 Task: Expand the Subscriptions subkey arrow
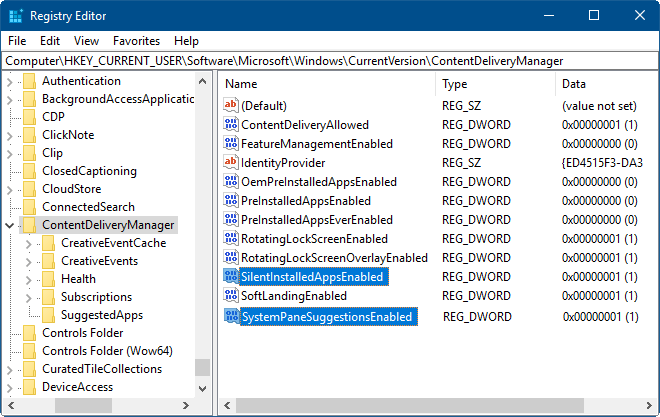[x=28, y=297]
